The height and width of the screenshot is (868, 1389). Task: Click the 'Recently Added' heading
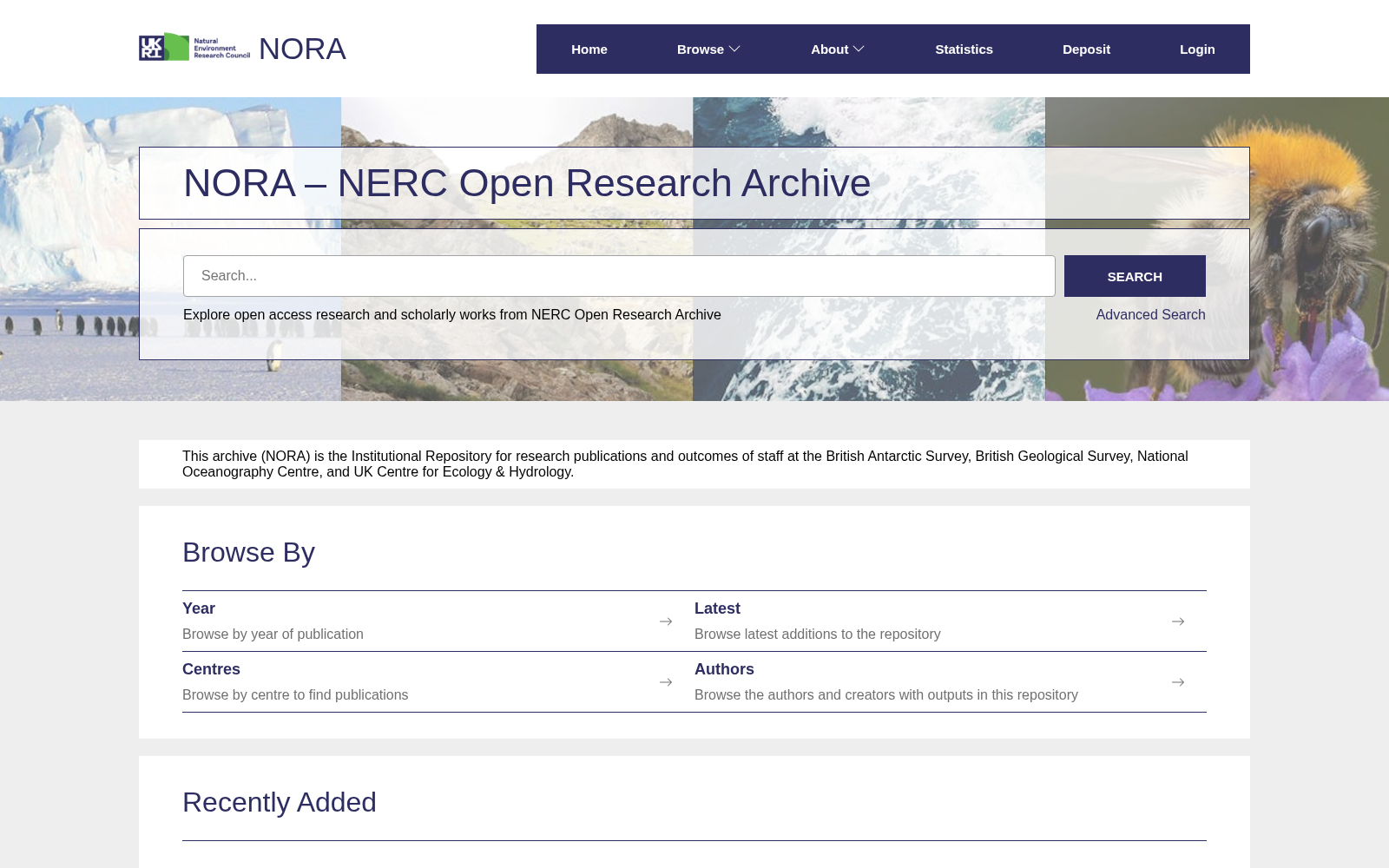(x=280, y=802)
